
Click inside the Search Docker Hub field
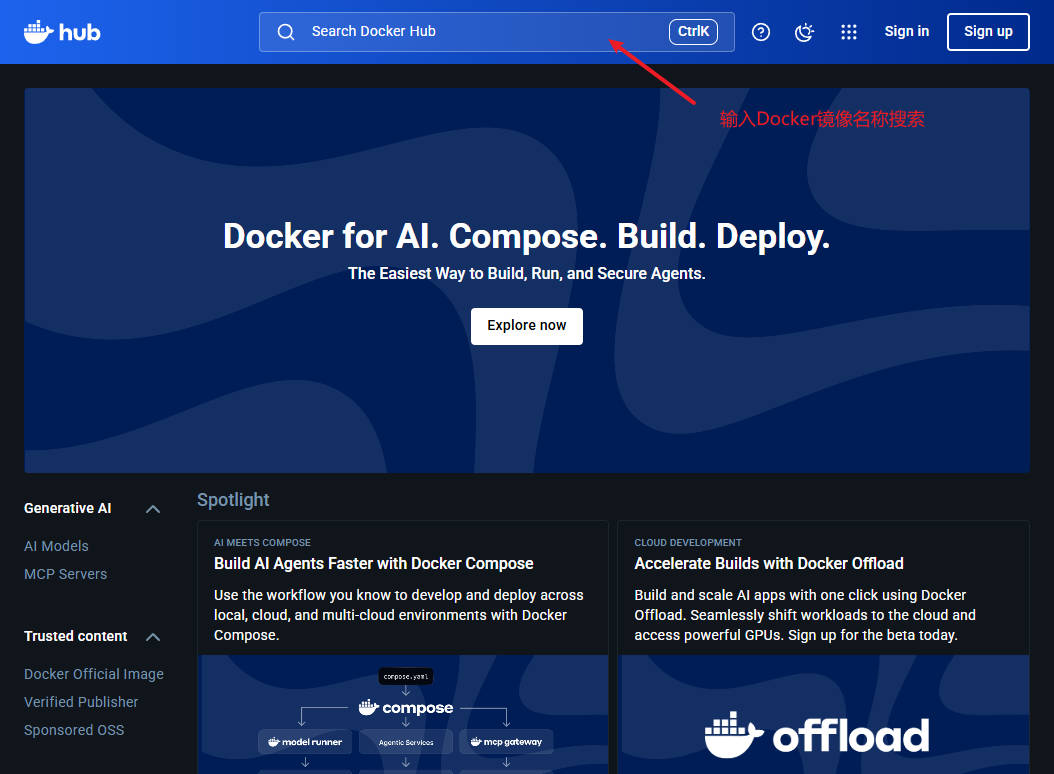(450, 31)
